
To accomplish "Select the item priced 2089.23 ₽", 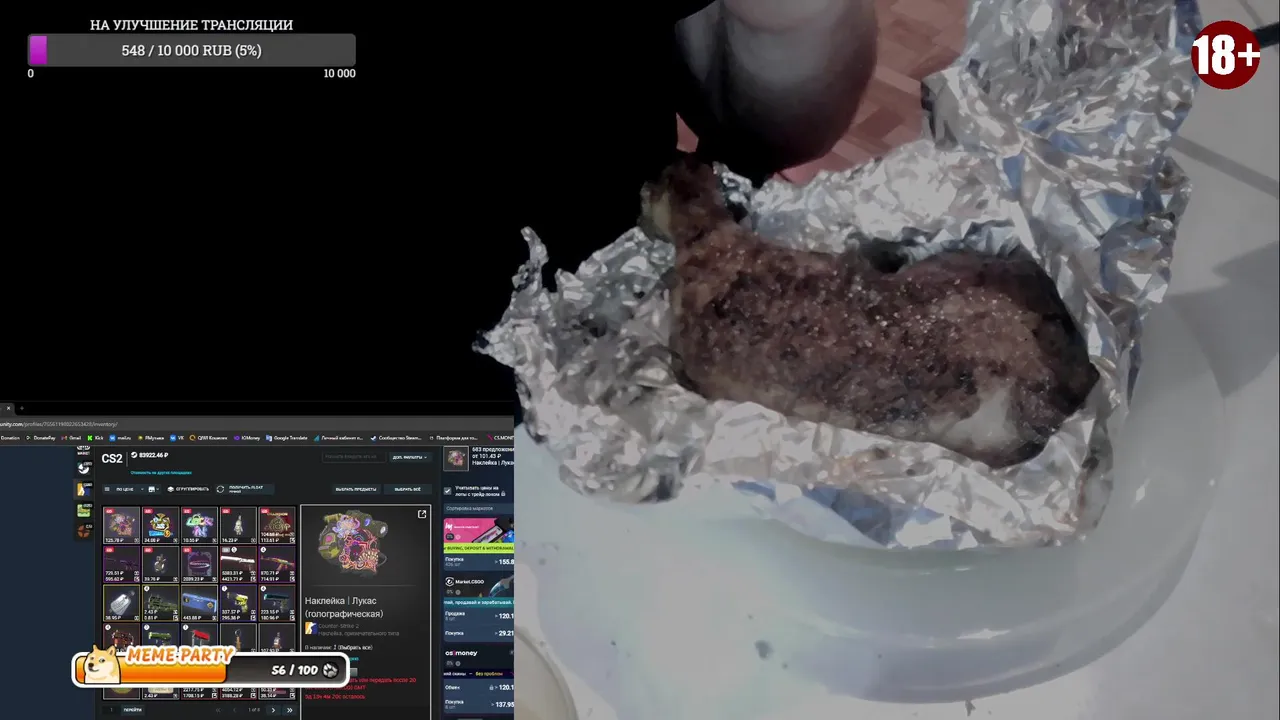I will coord(199,564).
